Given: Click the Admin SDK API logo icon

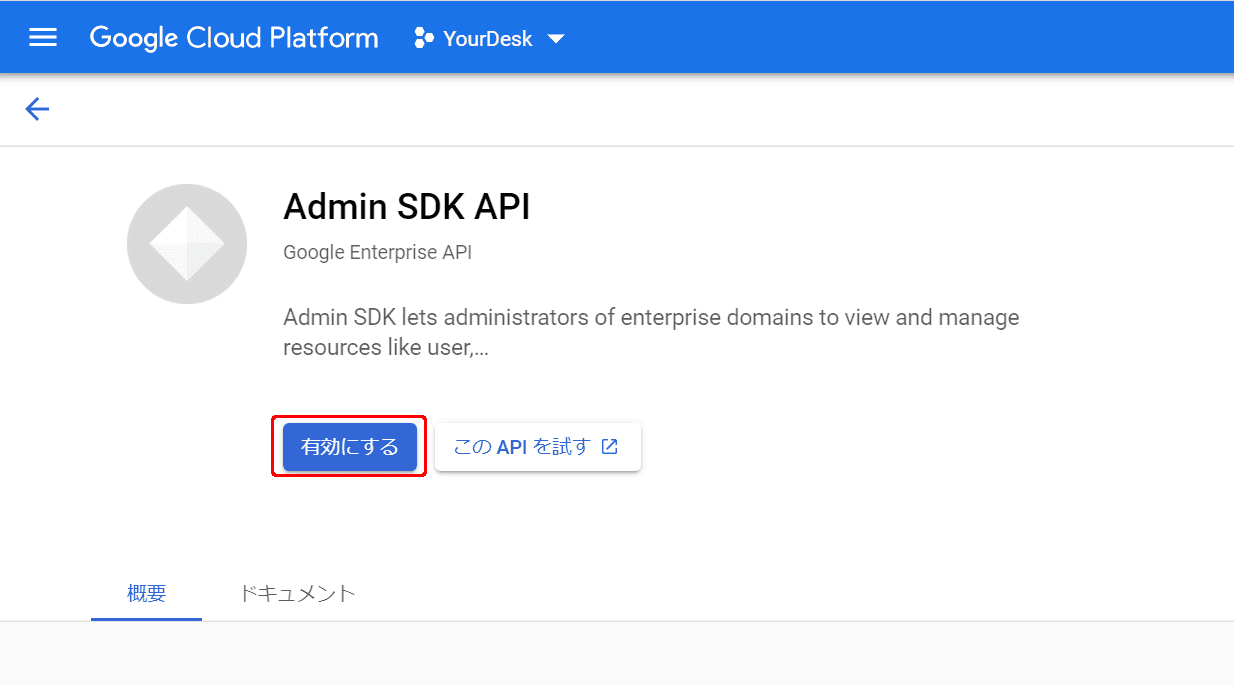Looking at the screenshot, I should point(187,244).
